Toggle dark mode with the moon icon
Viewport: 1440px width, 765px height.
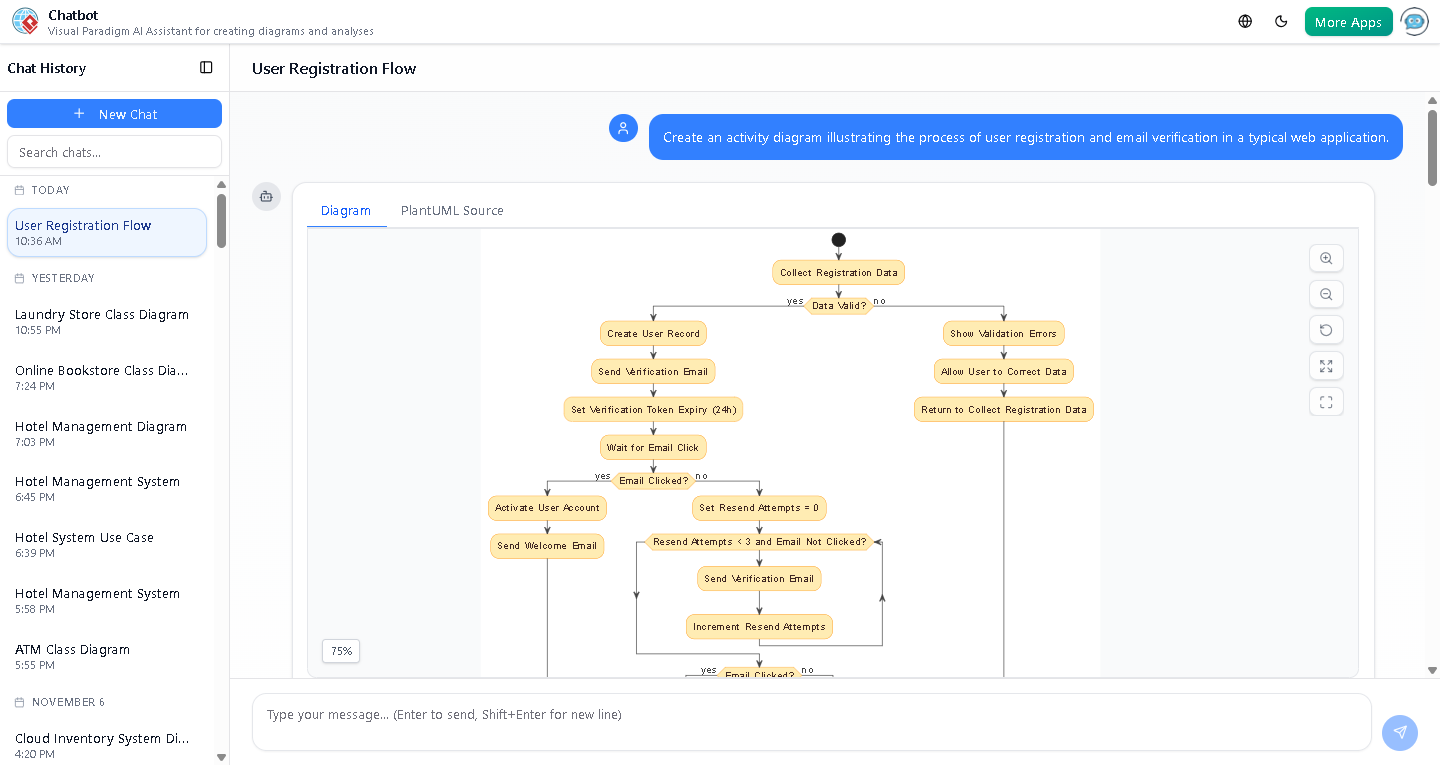[x=1281, y=20]
